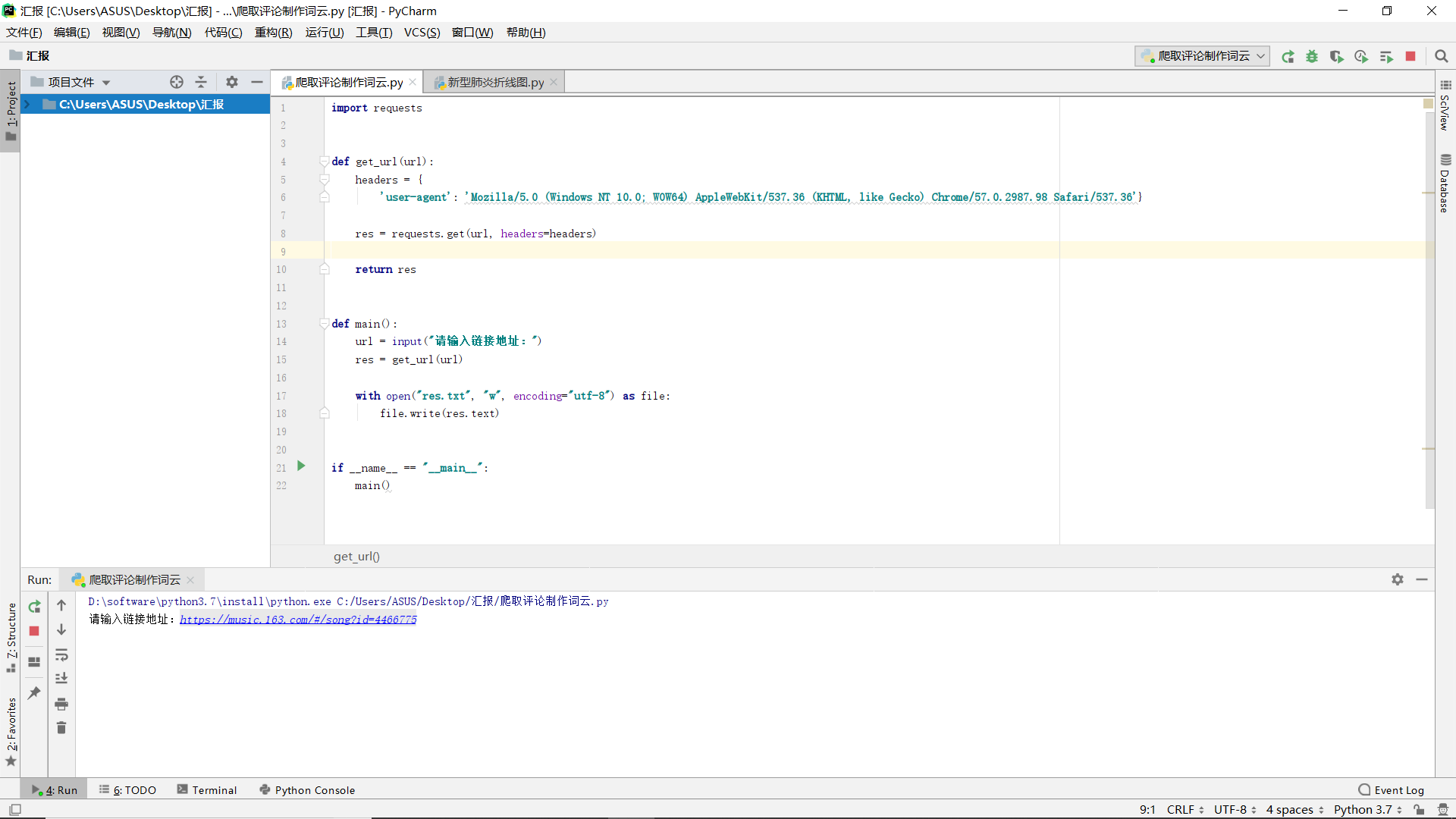Click the Python Console tab
The image size is (1456, 819).
pyautogui.click(x=315, y=790)
